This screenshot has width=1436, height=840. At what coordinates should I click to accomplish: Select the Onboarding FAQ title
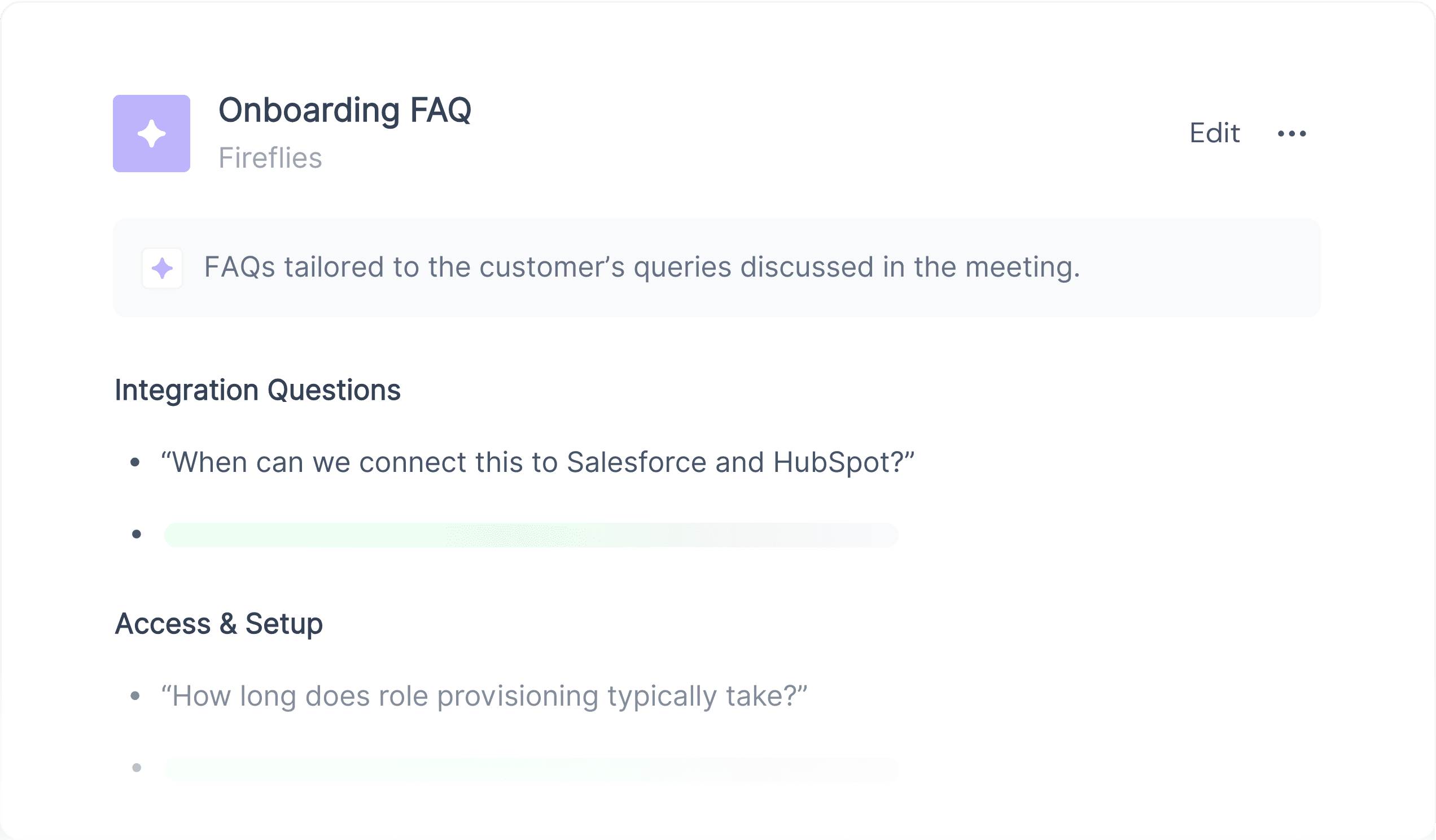point(345,110)
